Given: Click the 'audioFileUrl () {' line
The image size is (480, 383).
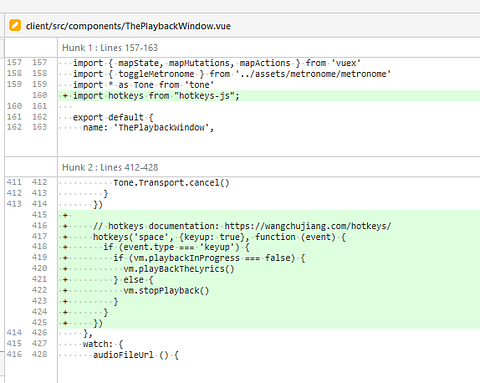Looking at the screenshot, I should [136, 355].
